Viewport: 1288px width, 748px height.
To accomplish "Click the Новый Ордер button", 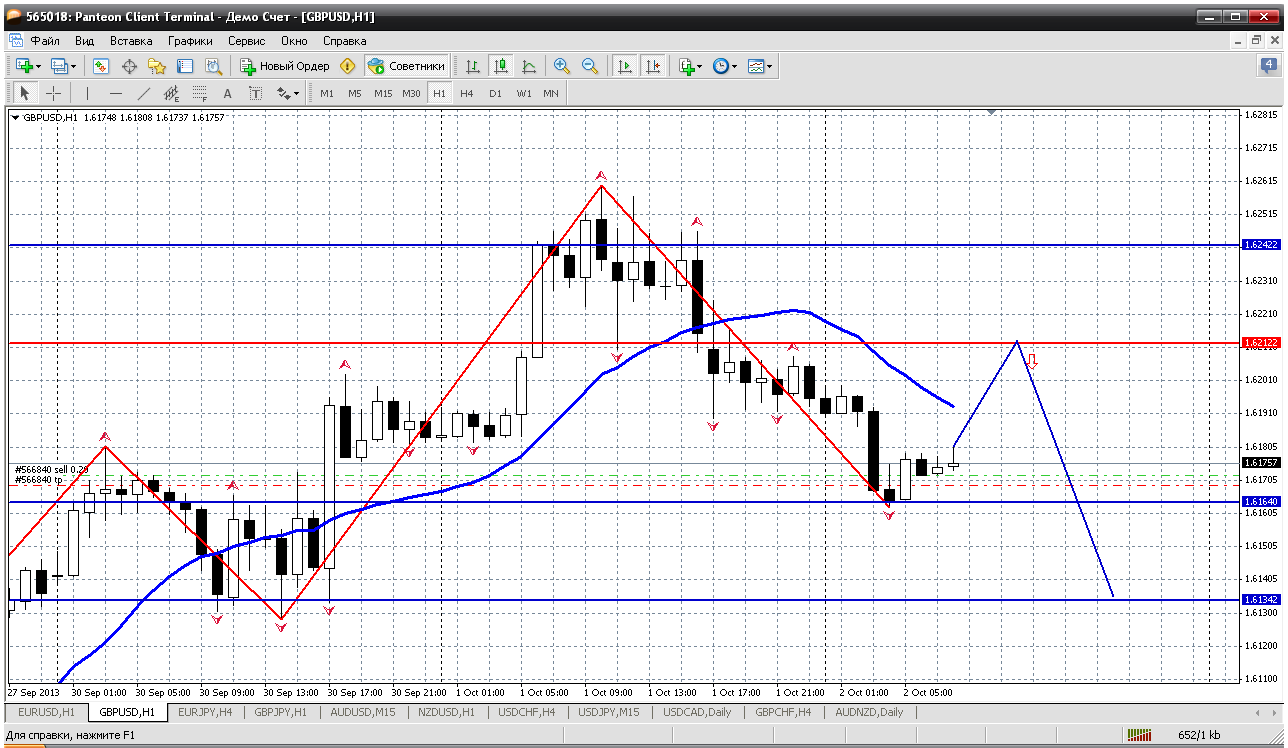I will pos(285,66).
